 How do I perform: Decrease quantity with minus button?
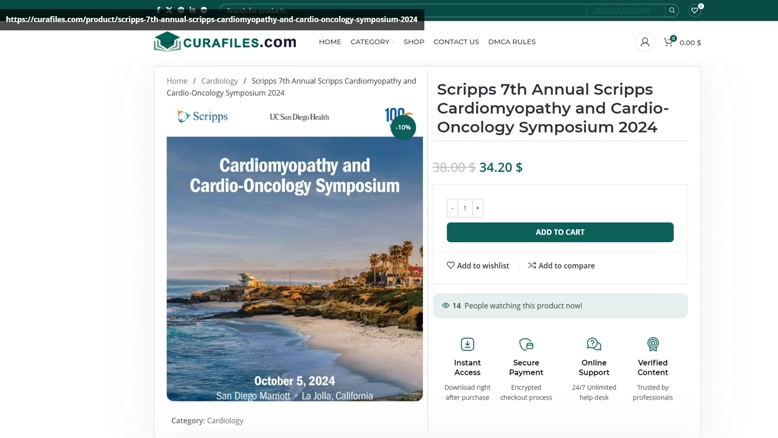tap(453, 208)
